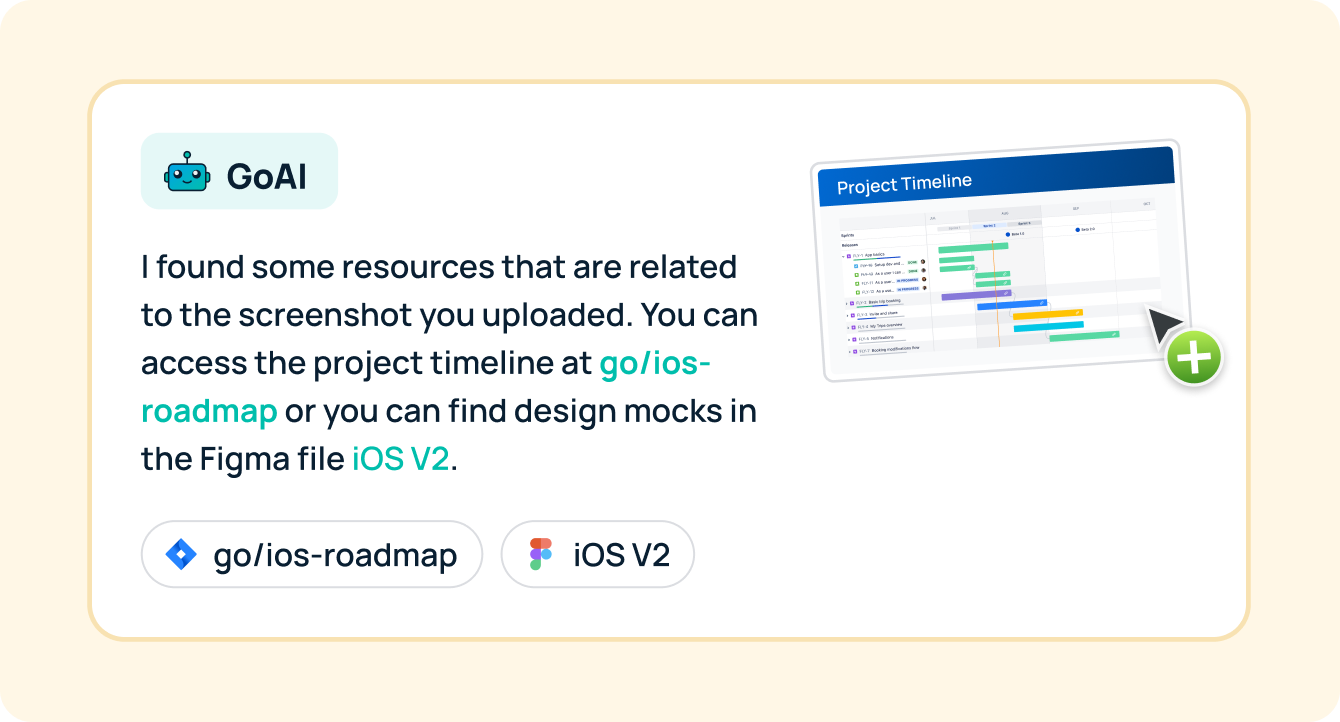Expand the FLY-2 Basic trip booking epic

(846, 302)
